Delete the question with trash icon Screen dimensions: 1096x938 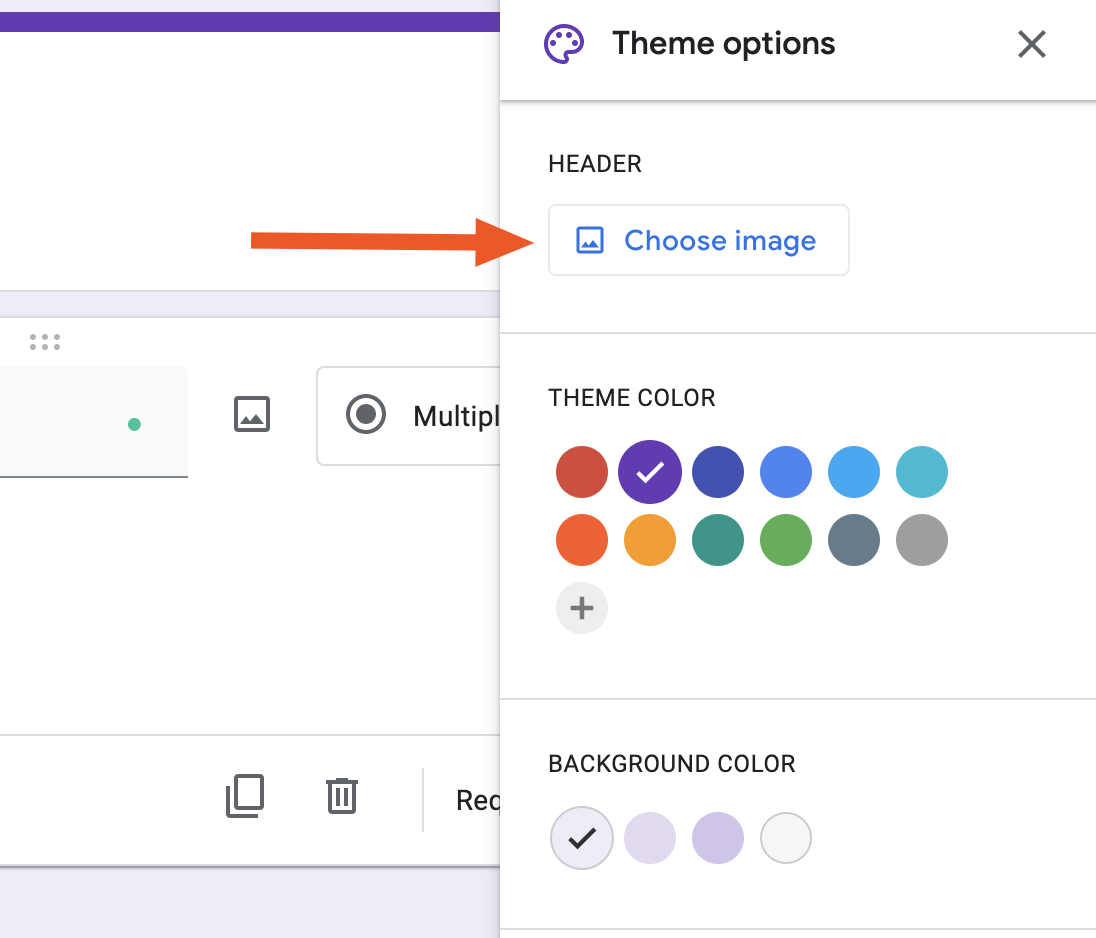[342, 795]
